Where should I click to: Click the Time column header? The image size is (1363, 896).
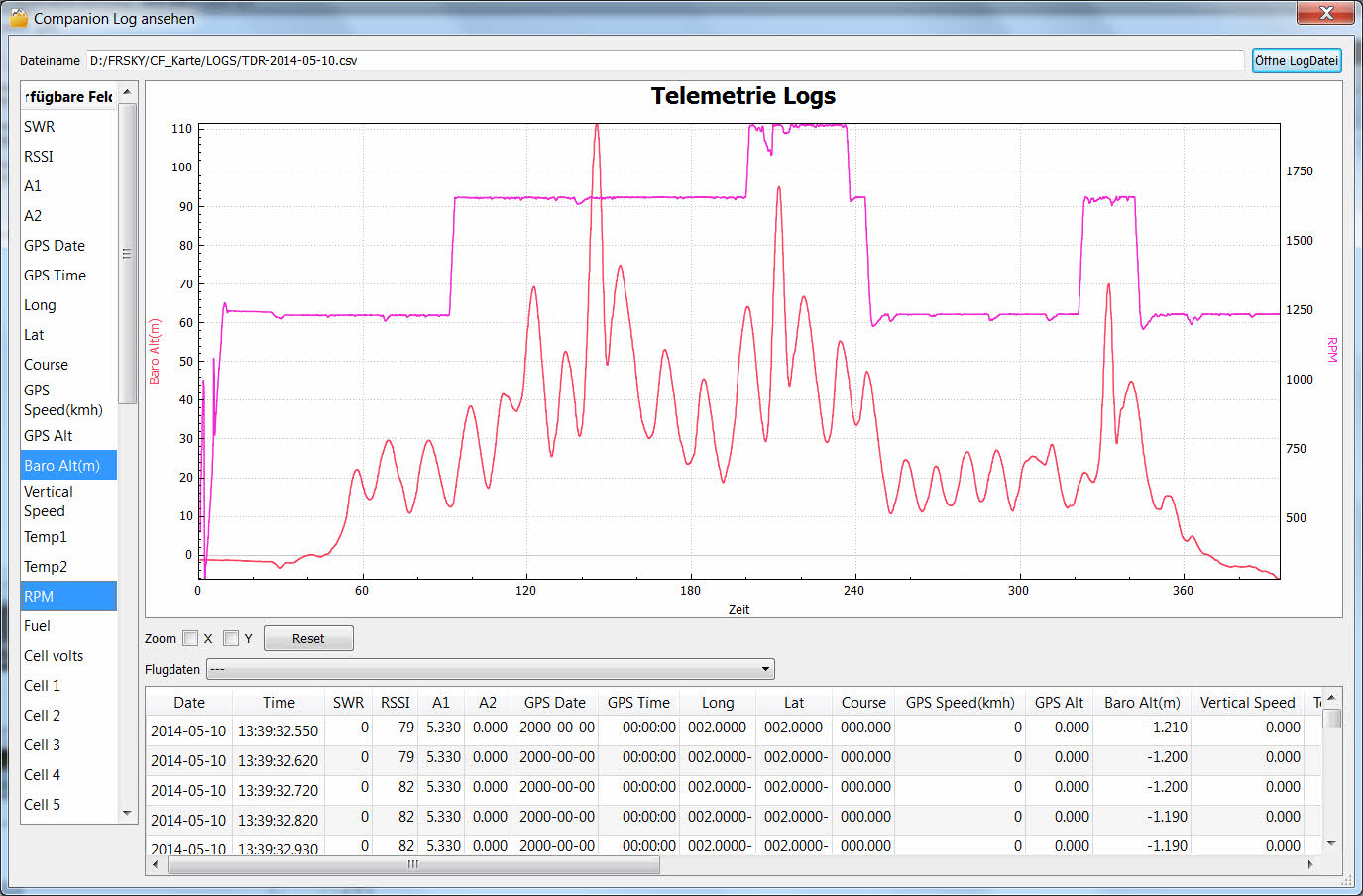click(279, 702)
